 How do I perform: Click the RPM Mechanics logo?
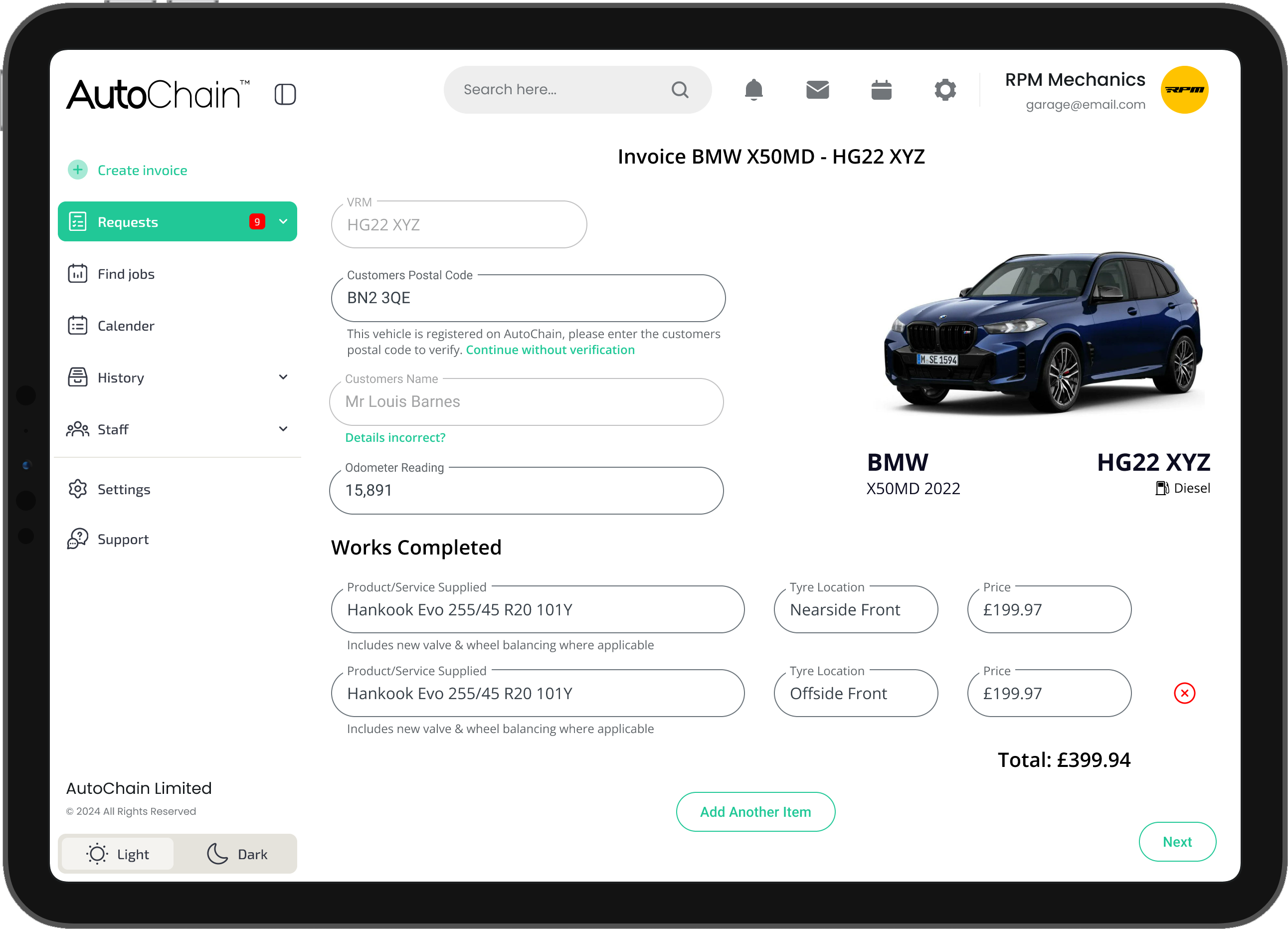pyautogui.click(x=1184, y=89)
